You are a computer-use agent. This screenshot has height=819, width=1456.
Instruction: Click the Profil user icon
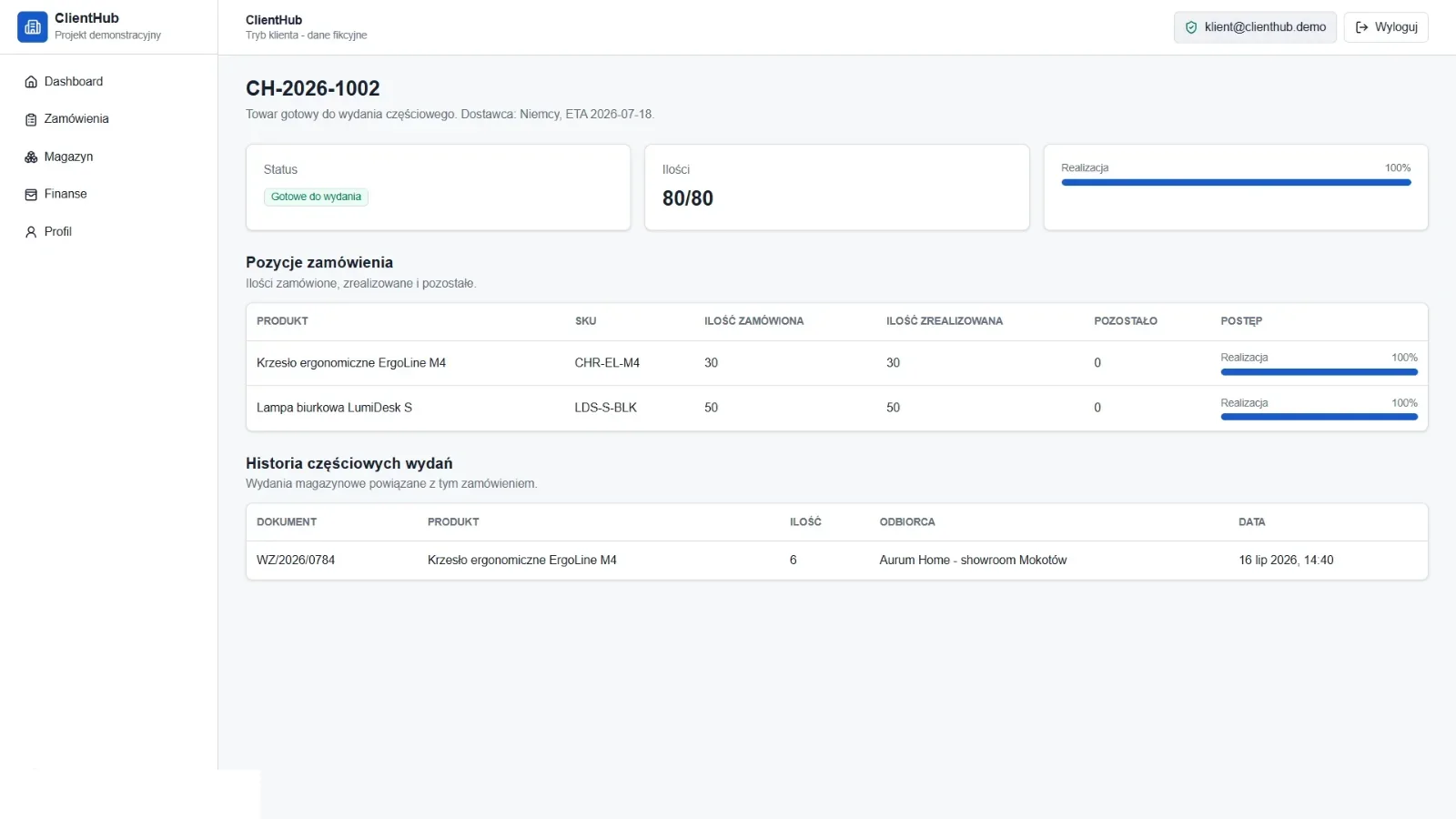pyautogui.click(x=31, y=232)
